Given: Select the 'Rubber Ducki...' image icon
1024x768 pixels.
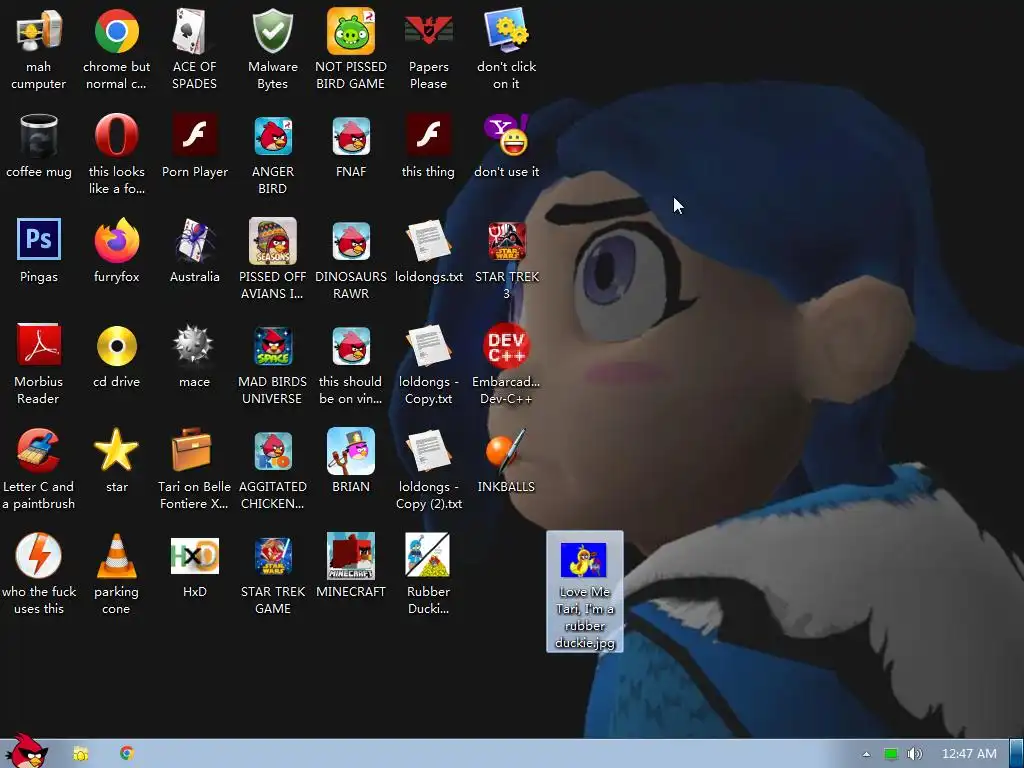Looking at the screenshot, I should (428, 556).
